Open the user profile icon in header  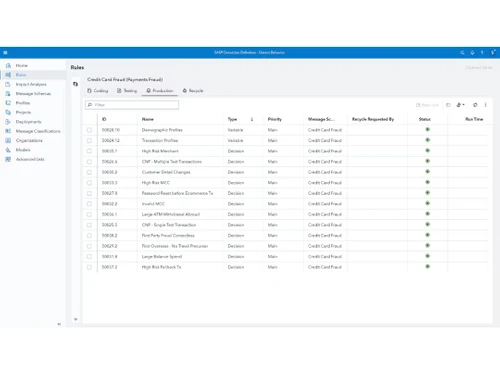493,52
